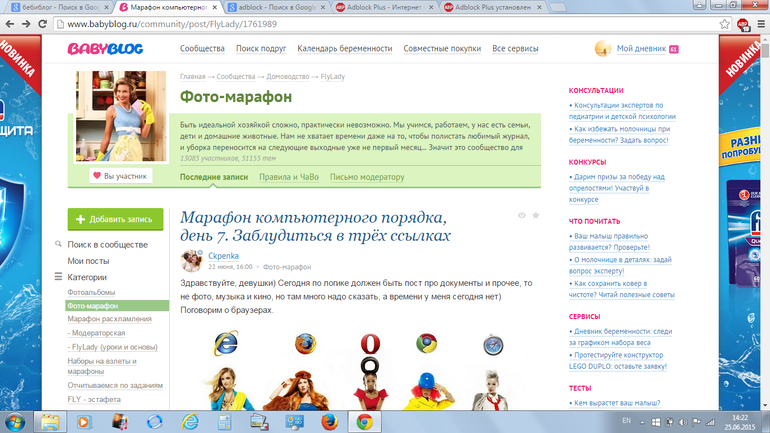Open Совместные покупки menu item

[x=442, y=49]
